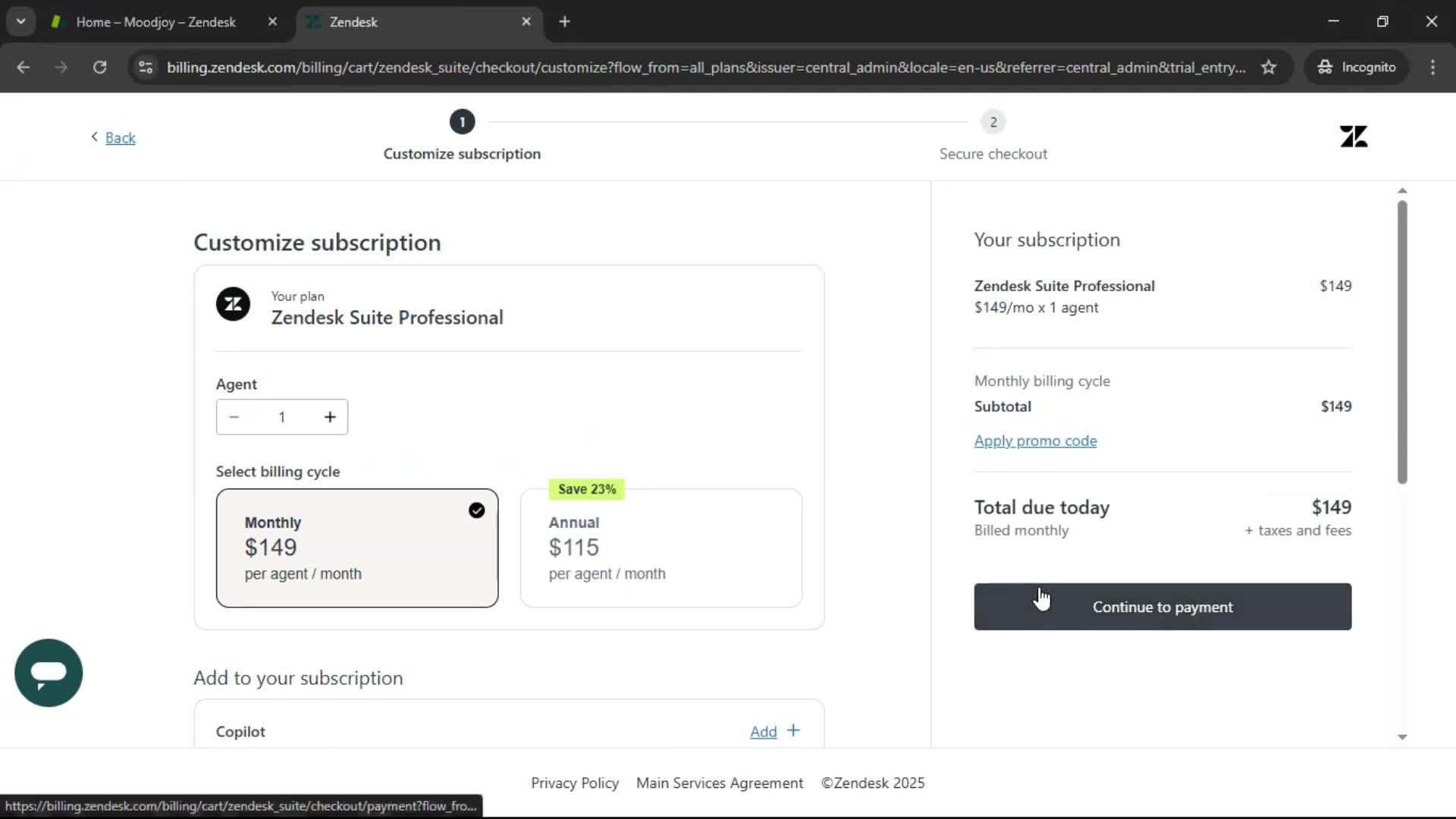Select the Monthly billing cycle card
The image size is (1456, 819).
click(357, 548)
